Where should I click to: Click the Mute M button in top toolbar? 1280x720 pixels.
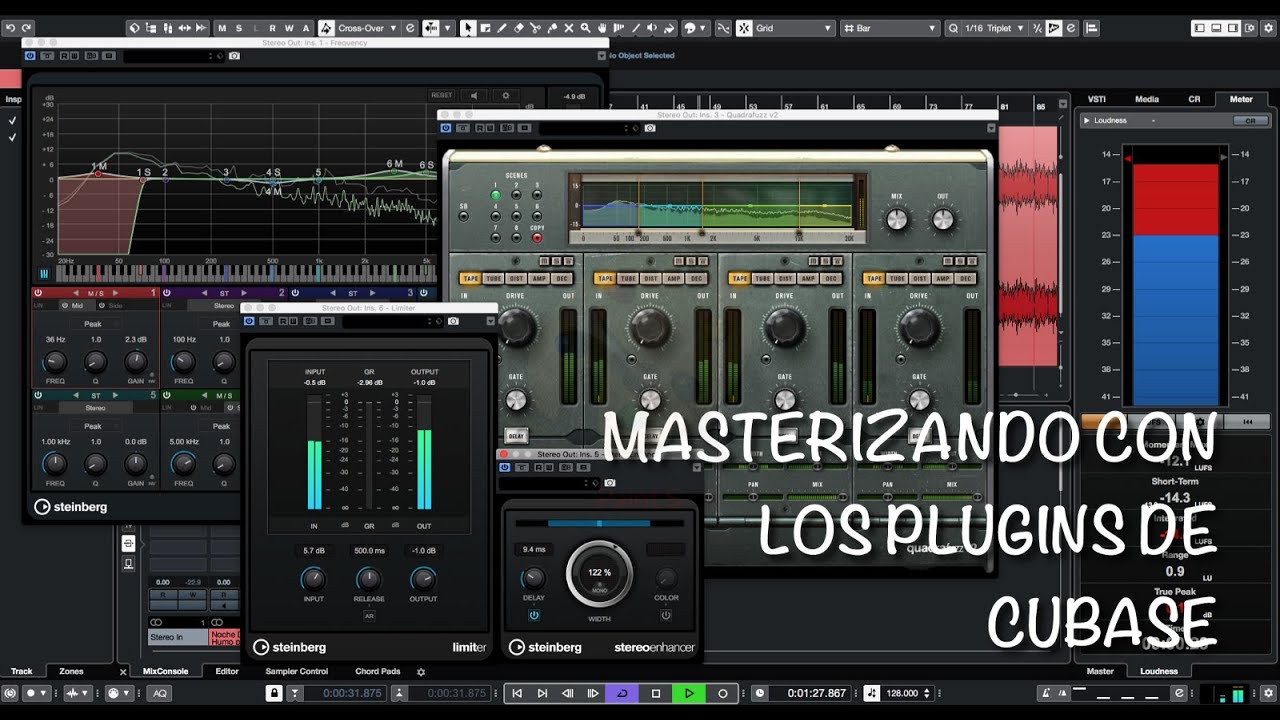[222, 28]
